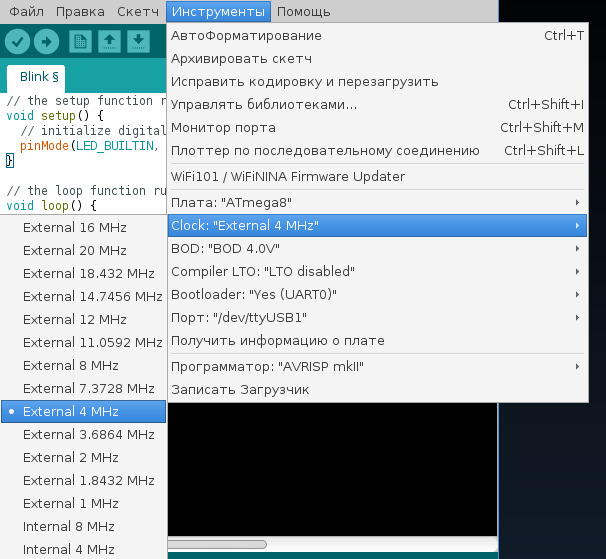This screenshot has height=559, width=606.
Task: Choose the External 8 MHz clock
Action: point(70,365)
